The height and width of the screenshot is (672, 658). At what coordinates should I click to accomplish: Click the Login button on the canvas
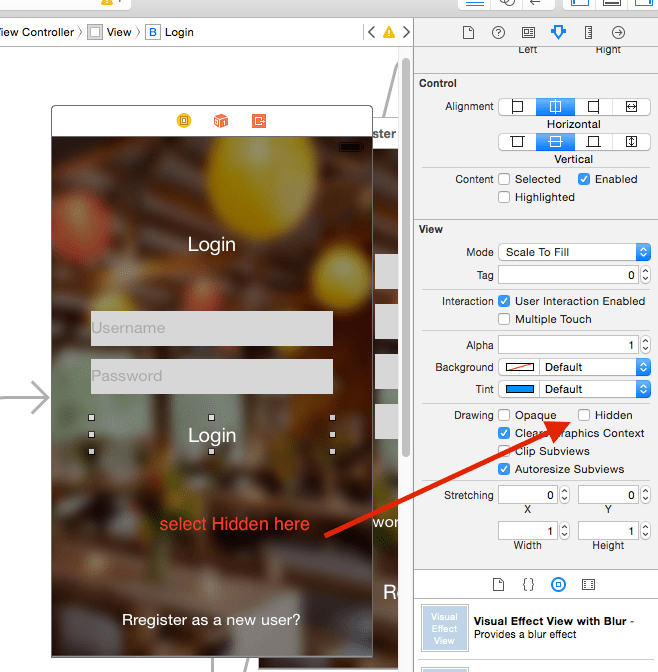212,435
